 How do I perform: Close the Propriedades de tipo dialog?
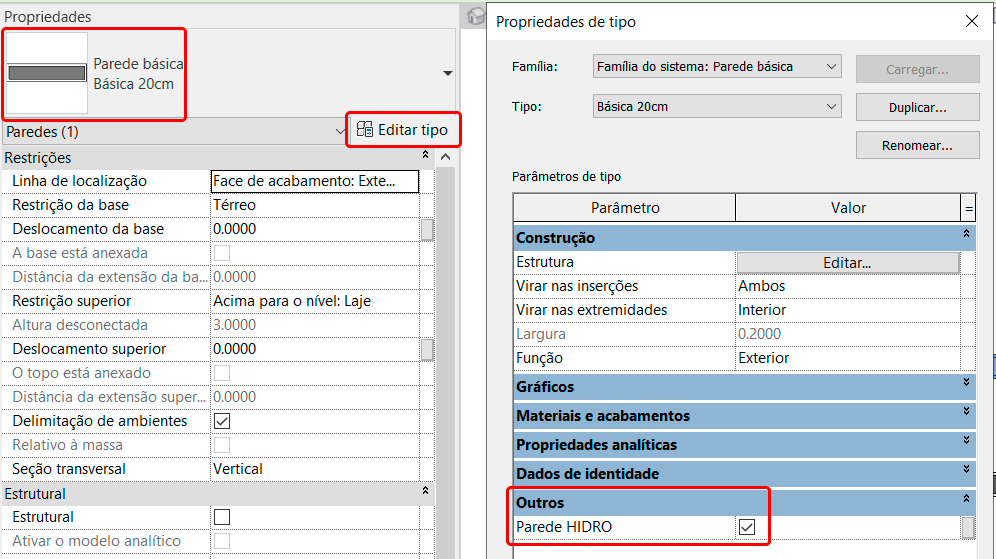(971, 21)
